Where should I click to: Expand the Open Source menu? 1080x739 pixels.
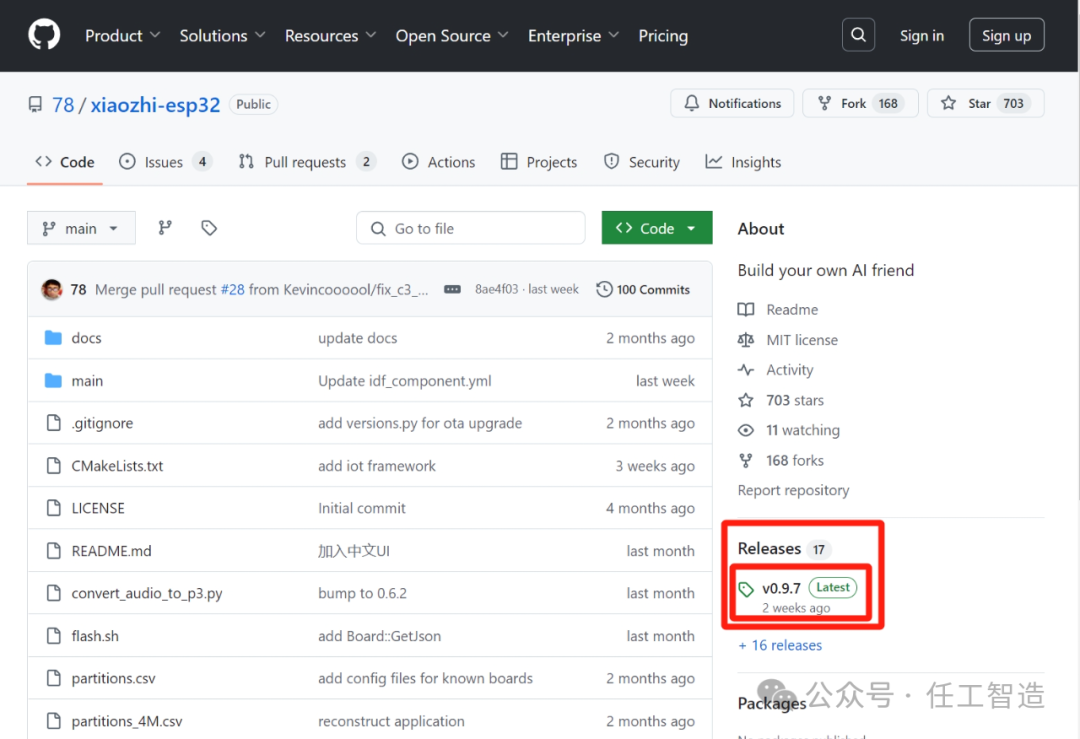point(452,36)
